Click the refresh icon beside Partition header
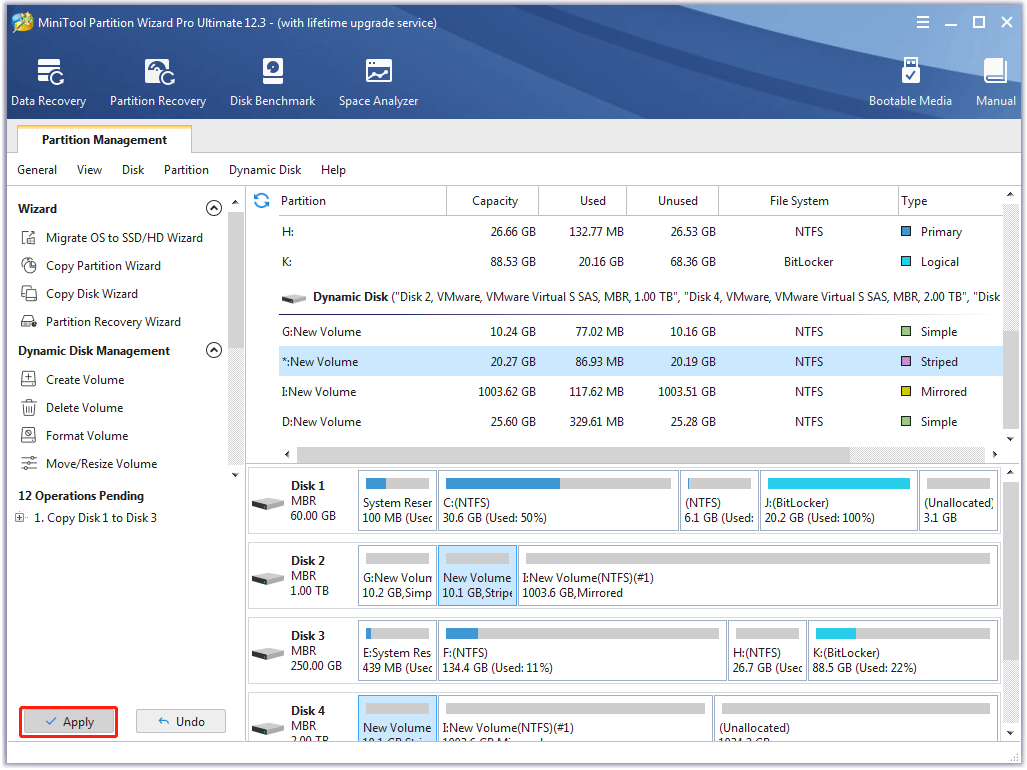 click(x=261, y=201)
